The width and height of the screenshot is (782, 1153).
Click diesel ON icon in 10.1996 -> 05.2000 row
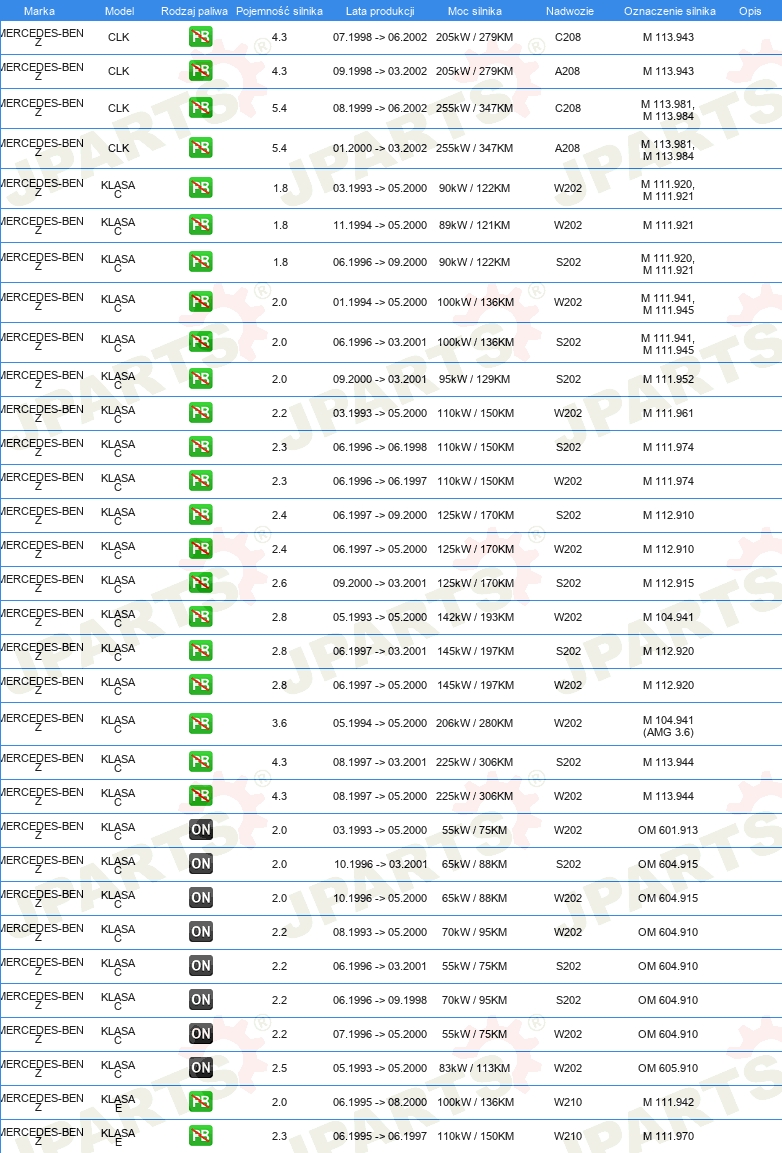(x=200, y=897)
